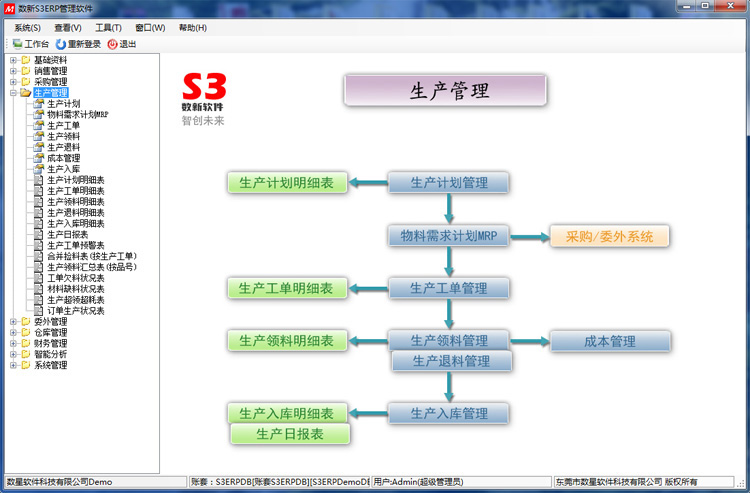750x493 pixels.
Task: Expand the 智能分析 tree node
Action: point(13,354)
